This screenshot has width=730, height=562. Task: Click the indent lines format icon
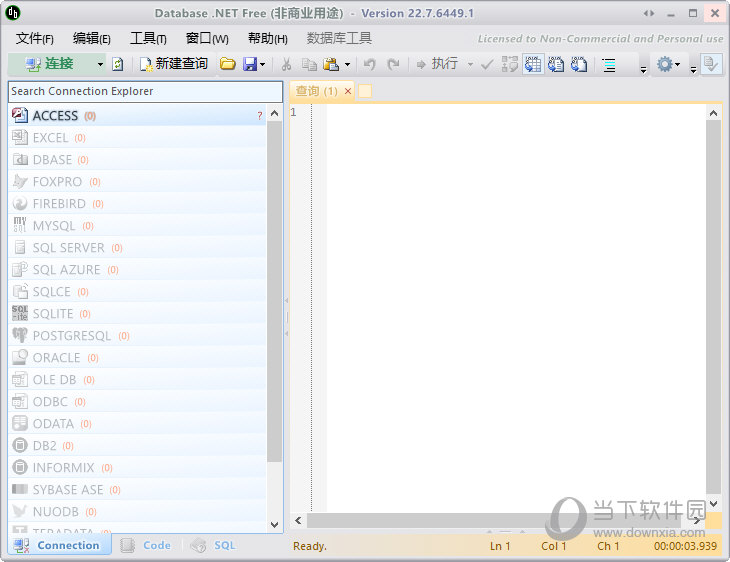(x=609, y=65)
